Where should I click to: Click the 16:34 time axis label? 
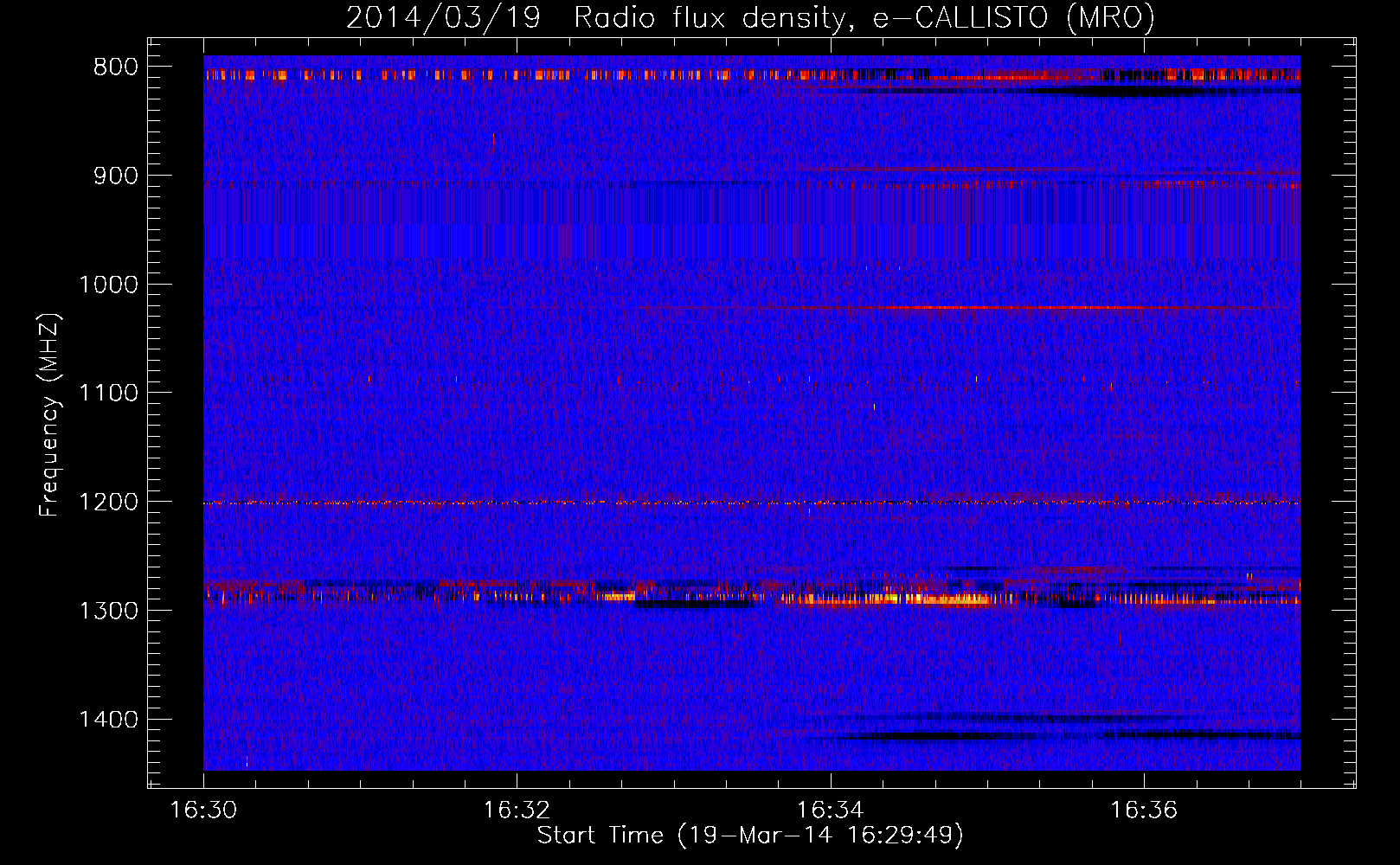point(830,811)
